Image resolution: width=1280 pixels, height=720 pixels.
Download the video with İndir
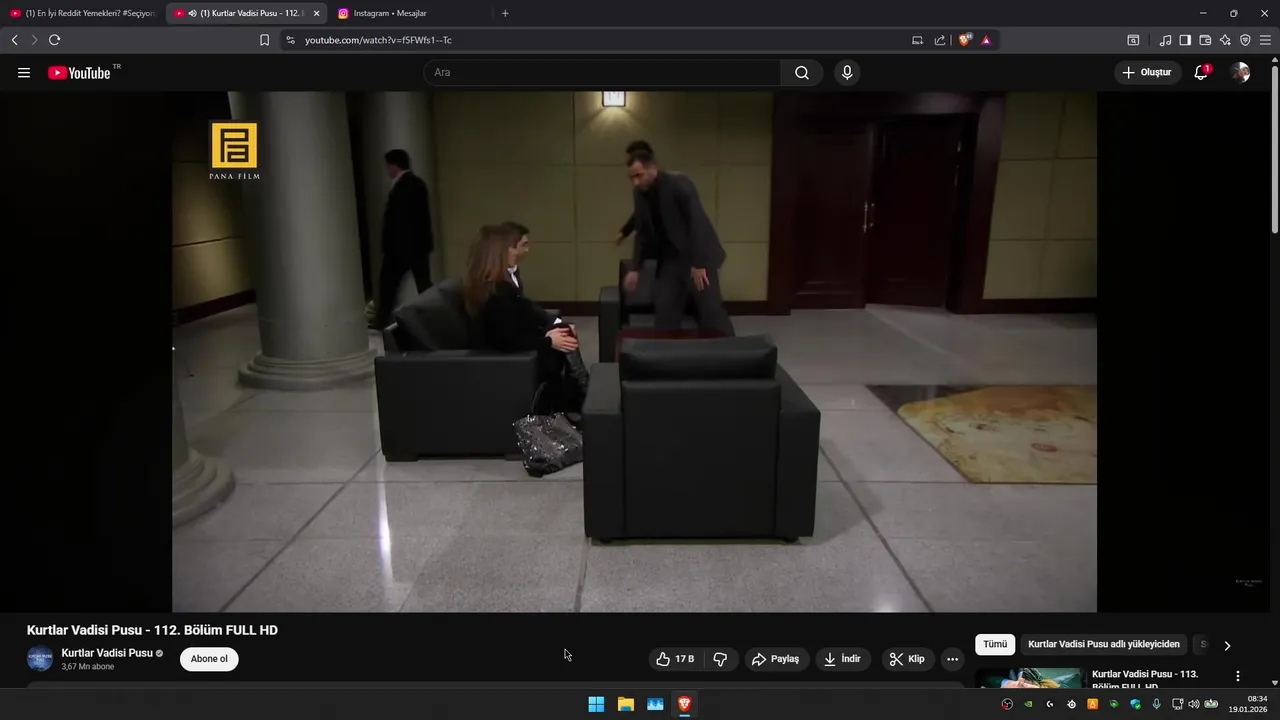[x=842, y=659]
